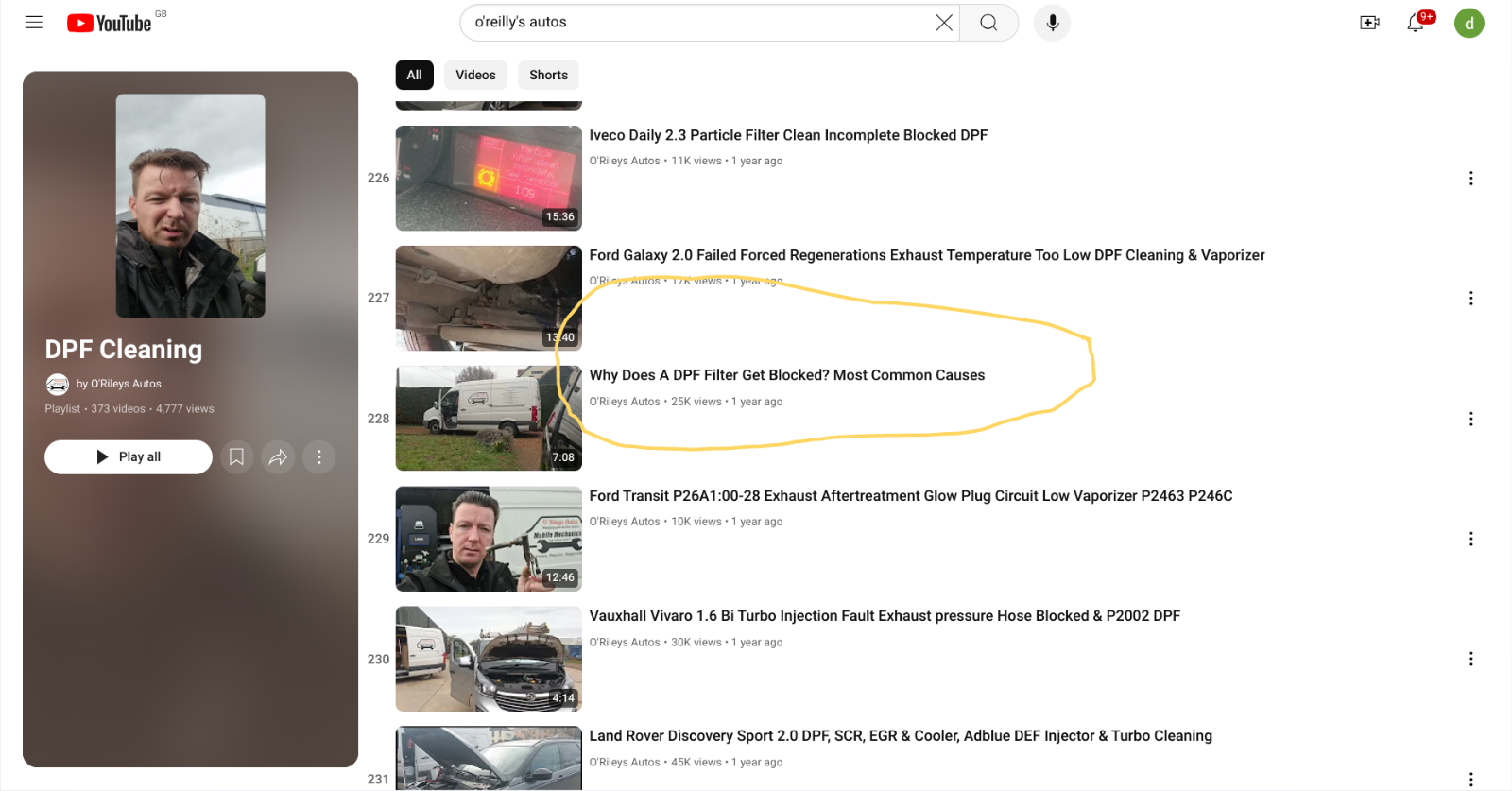
Task: Share the DPF Cleaning playlist
Action: point(278,457)
